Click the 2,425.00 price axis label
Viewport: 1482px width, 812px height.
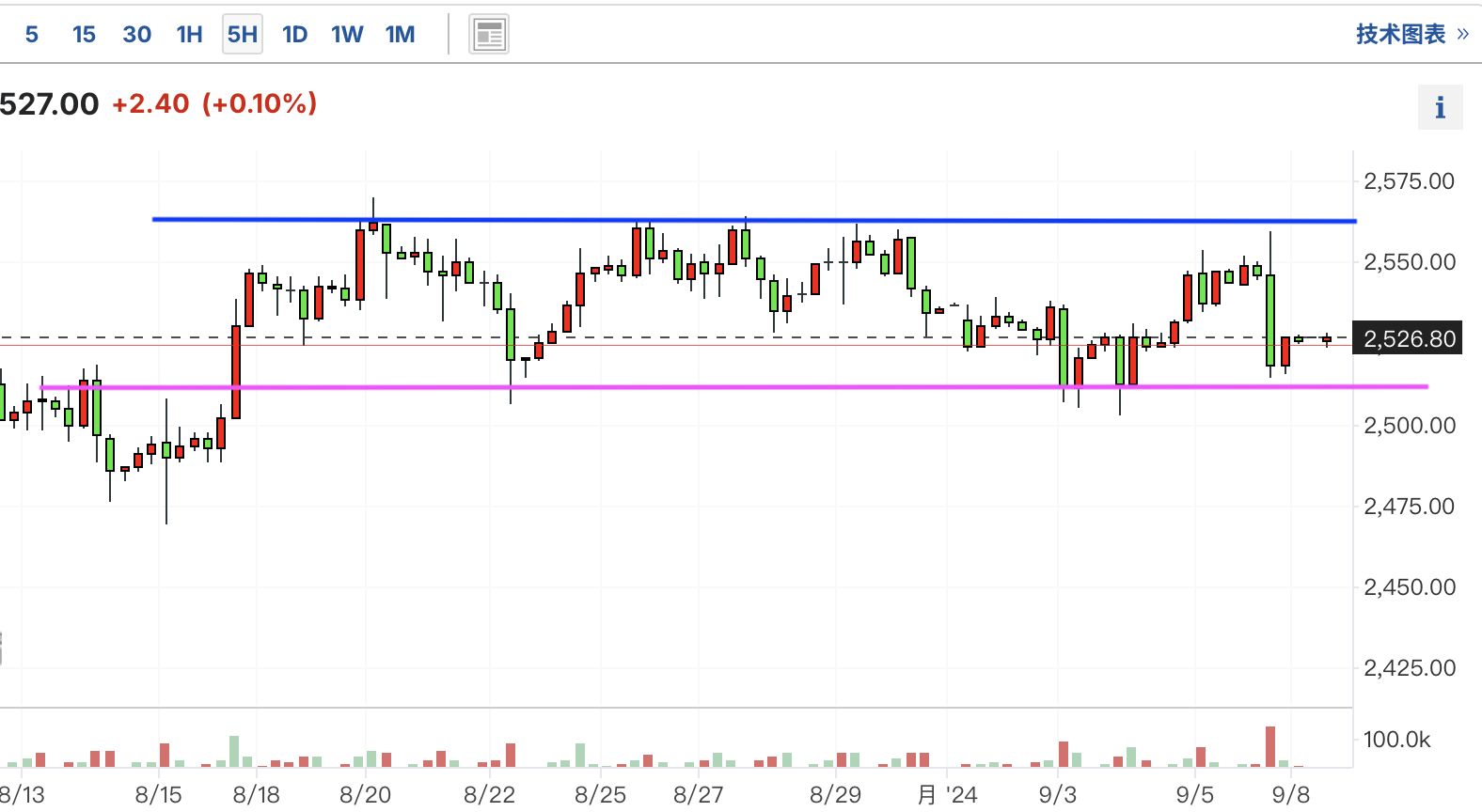[1409, 668]
